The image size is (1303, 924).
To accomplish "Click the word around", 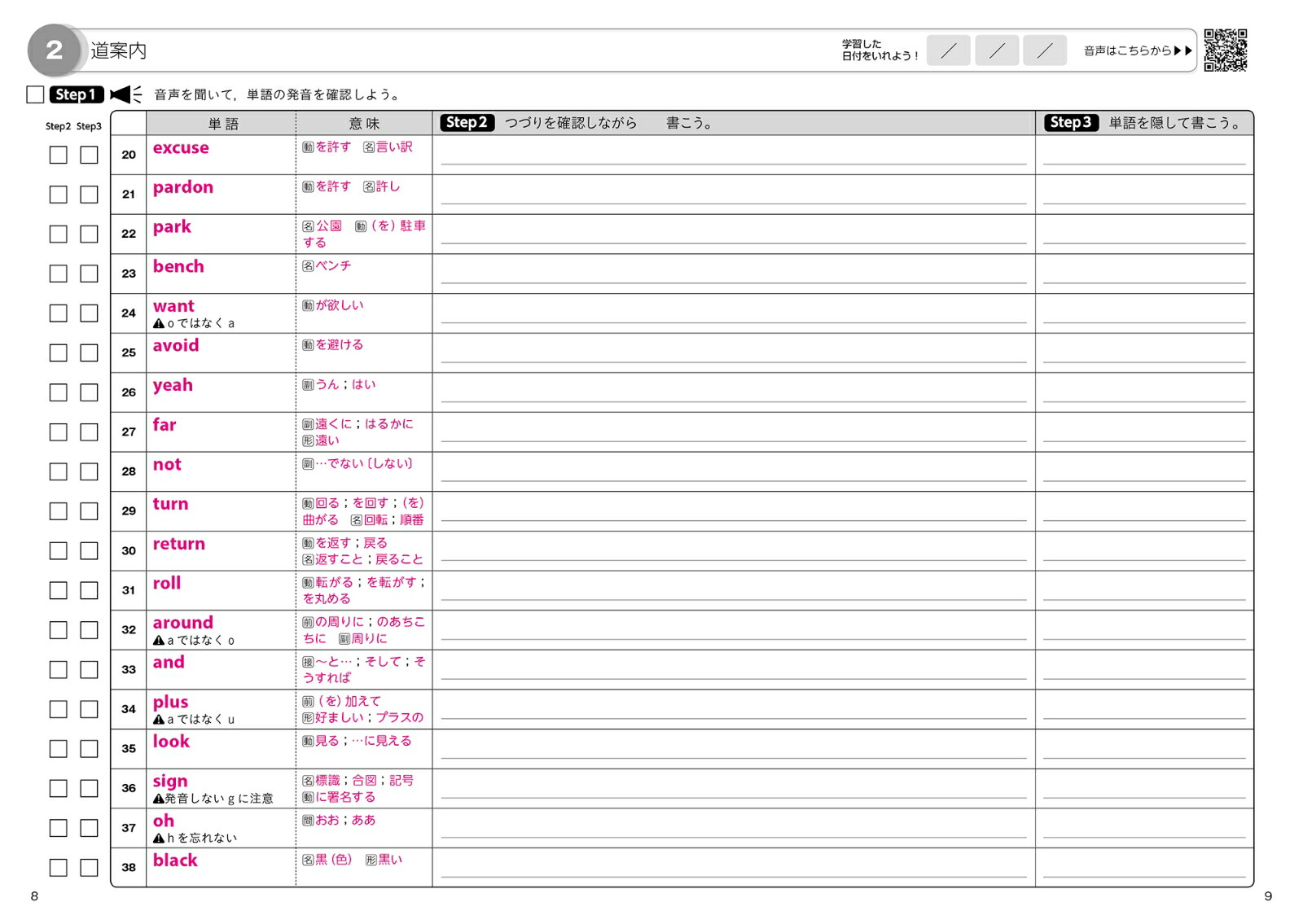I will (x=183, y=623).
